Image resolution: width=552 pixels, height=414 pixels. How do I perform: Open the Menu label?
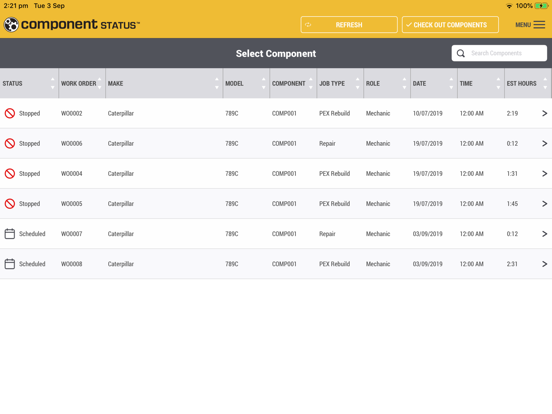(523, 25)
